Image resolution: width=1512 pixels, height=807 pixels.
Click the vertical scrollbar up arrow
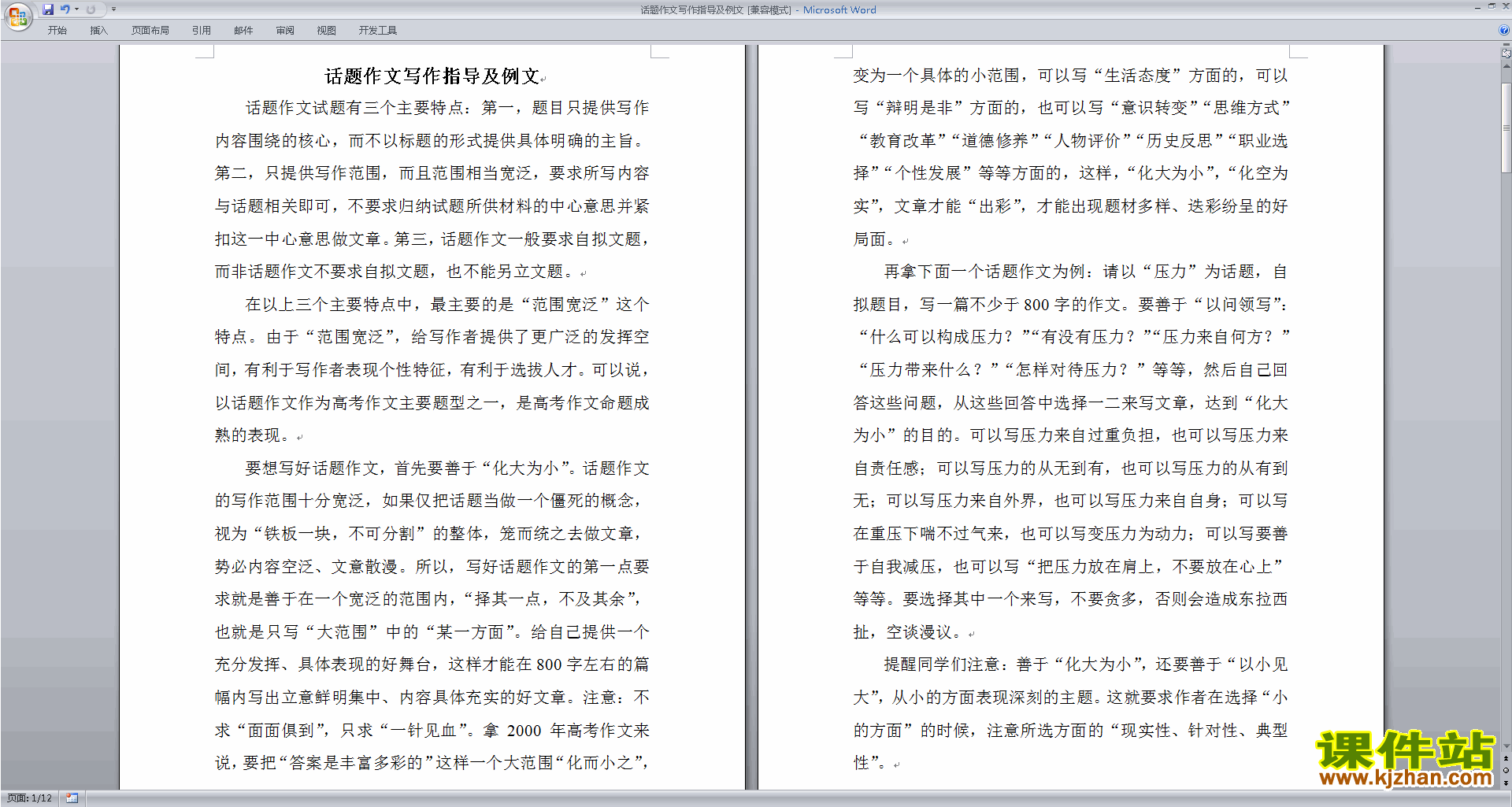[1506, 66]
